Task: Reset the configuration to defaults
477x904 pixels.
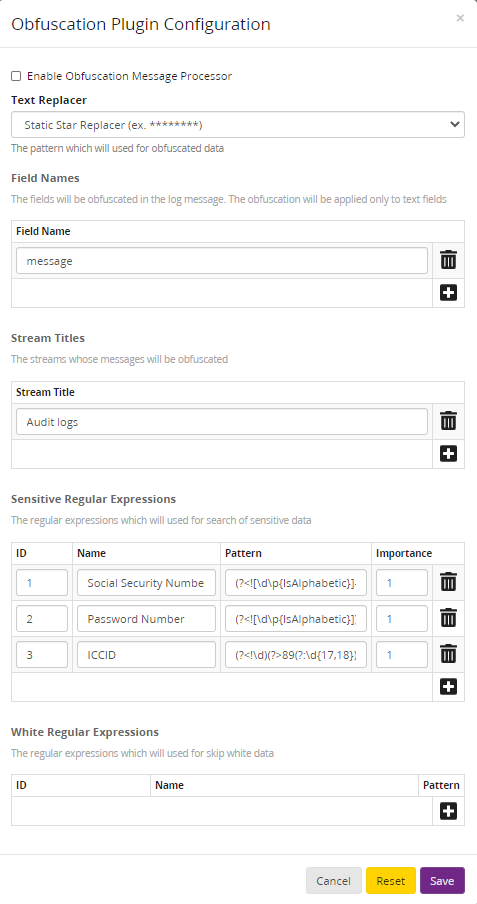Action: tap(390, 880)
